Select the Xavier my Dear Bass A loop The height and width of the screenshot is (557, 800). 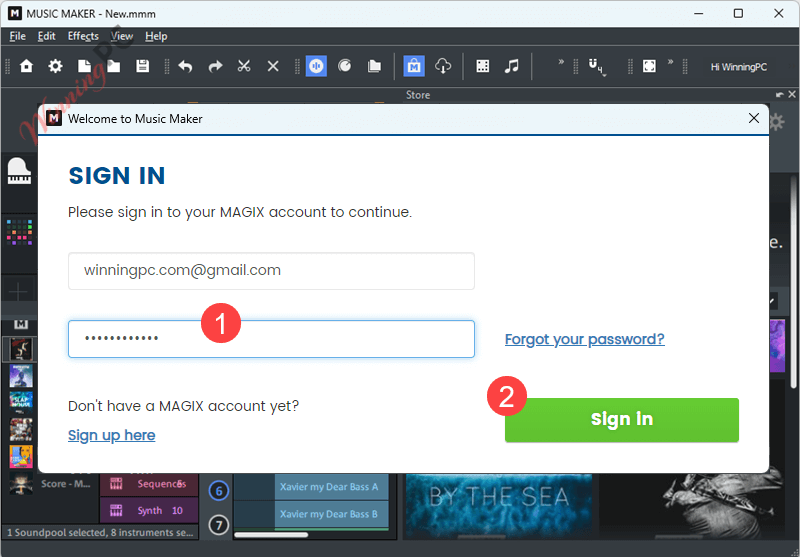[x=331, y=487]
